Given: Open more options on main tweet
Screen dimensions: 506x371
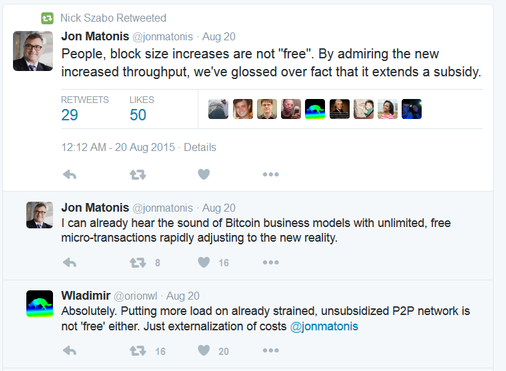Looking at the screenshot, I should pyautogui.click(x=271, y=174).
